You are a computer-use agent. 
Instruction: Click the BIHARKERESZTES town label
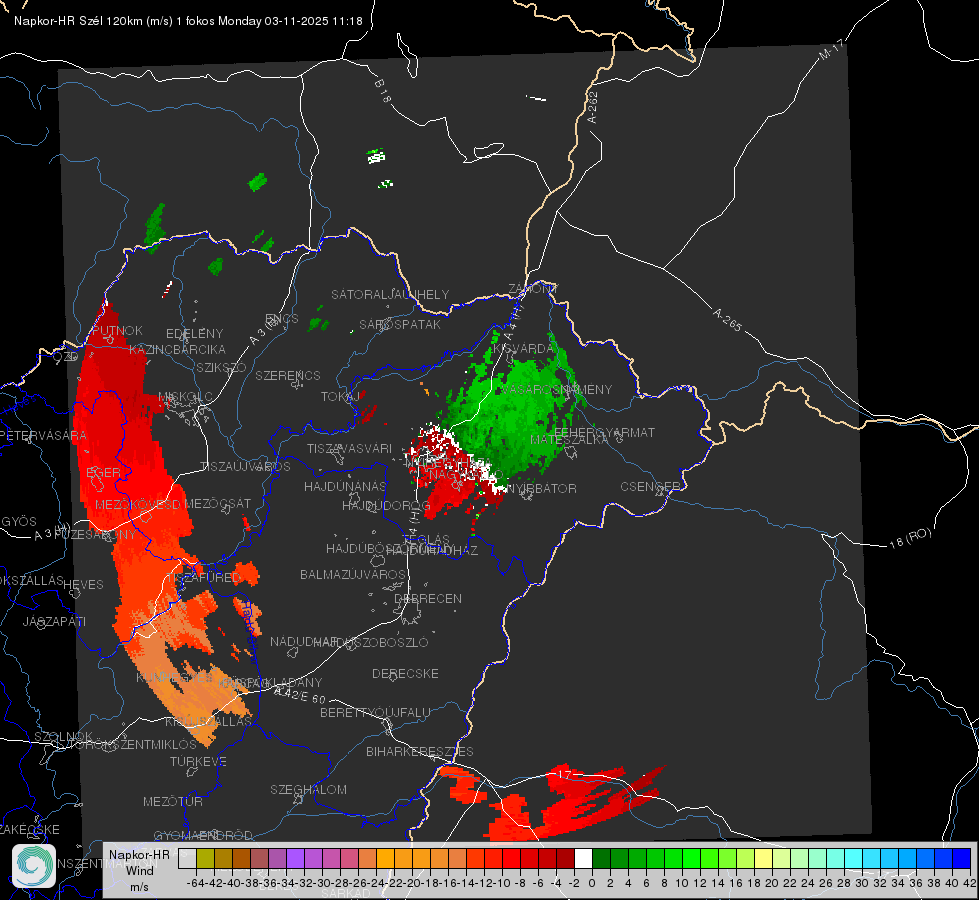tap(420, 751)
